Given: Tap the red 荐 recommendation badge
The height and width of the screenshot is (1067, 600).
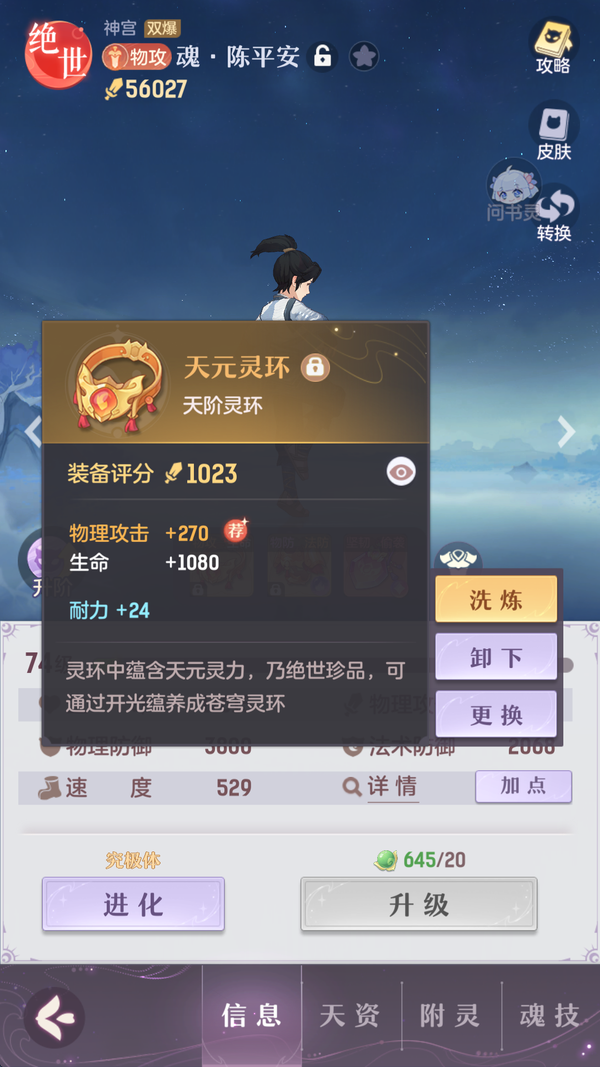Looking at the screenshot, I should [x=236, y=531].
